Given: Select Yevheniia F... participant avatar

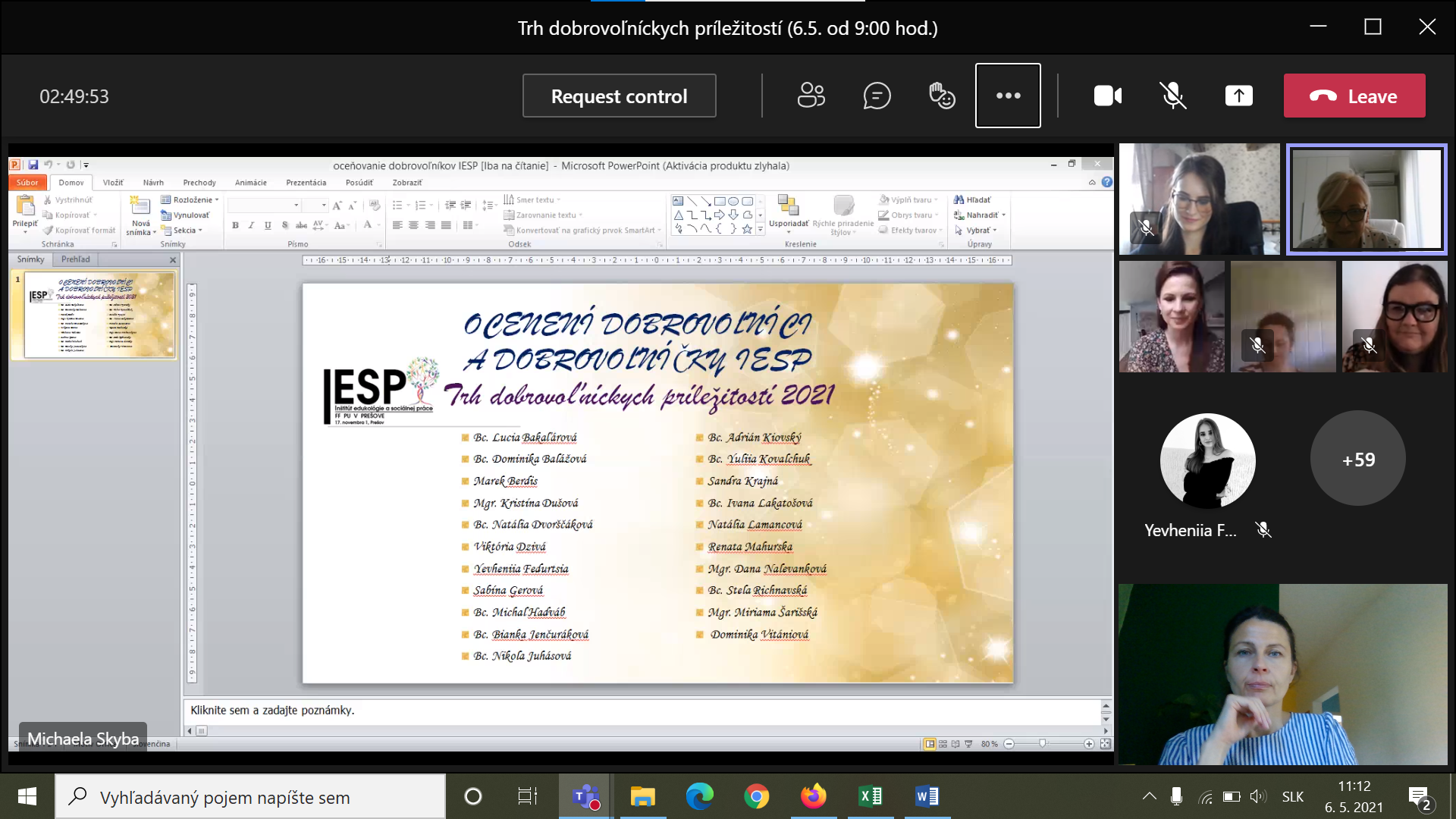Looking at the screenshot, I should point(1207,460).
